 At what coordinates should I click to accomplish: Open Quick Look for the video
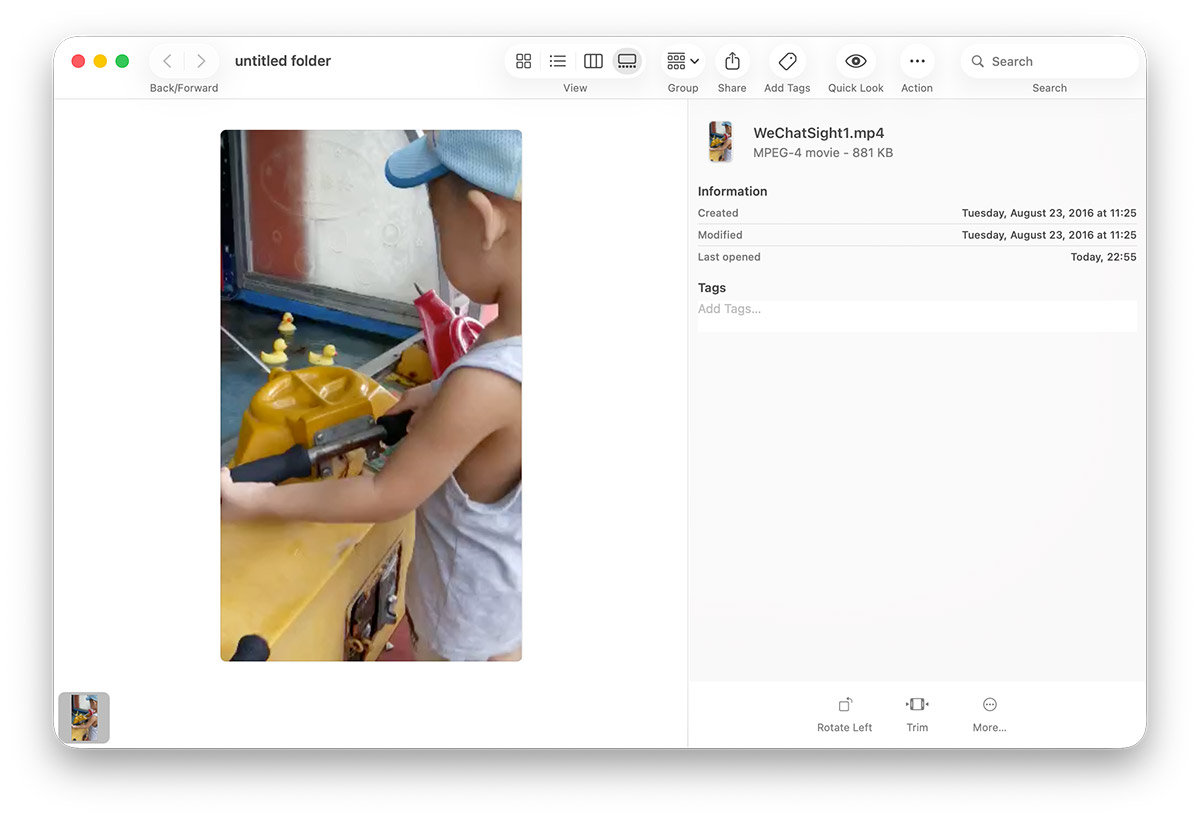pos(855,61)
